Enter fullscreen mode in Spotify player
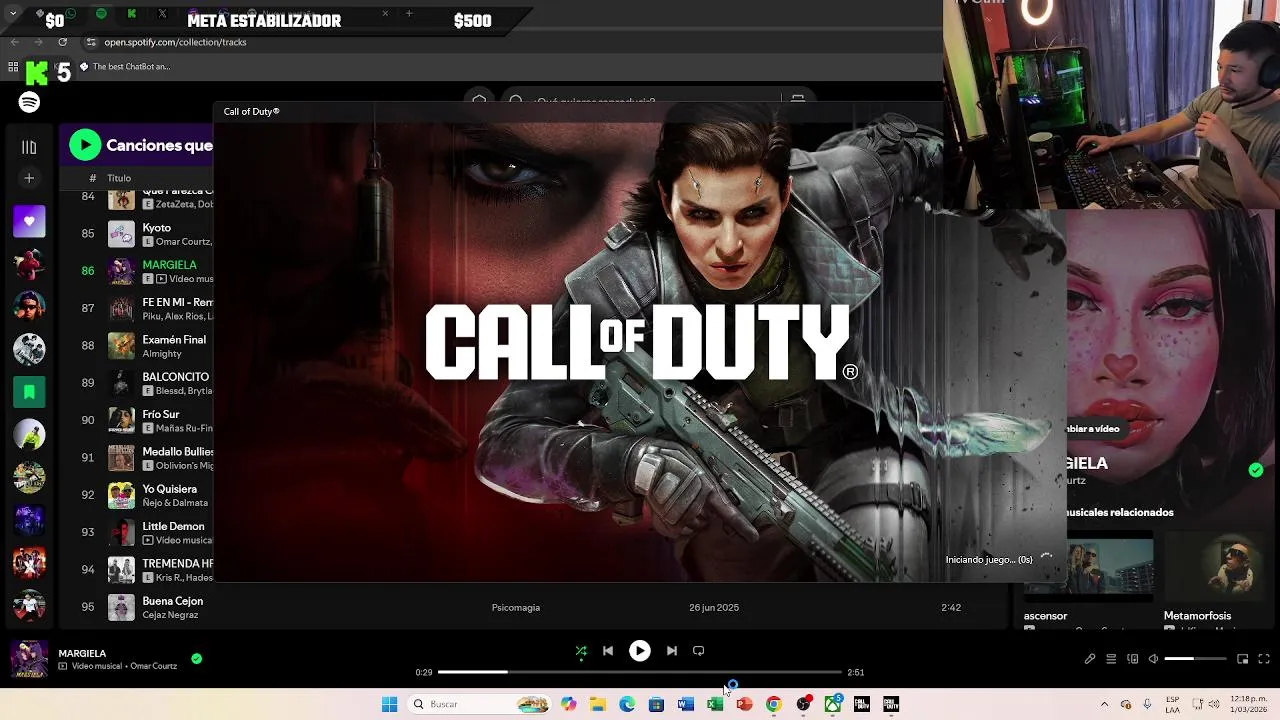The image size is (1280, 720). click(1264, 659)
